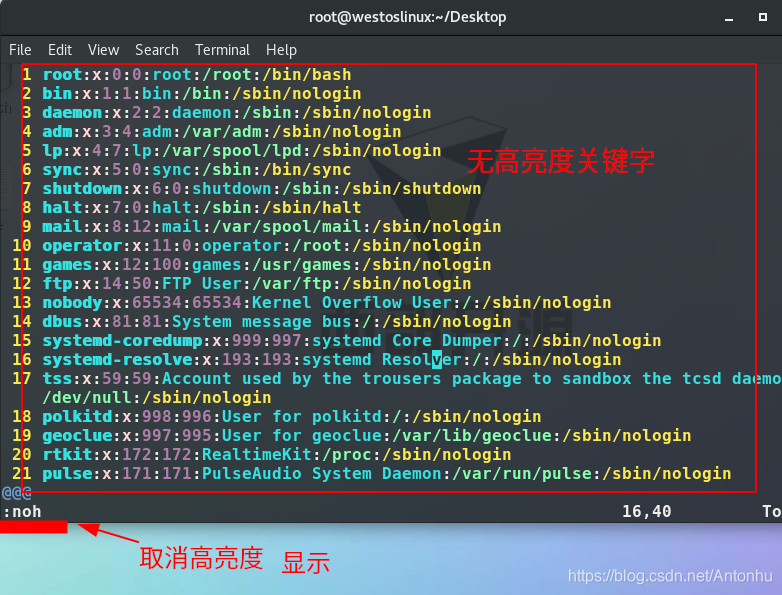
Task: Click the lp:x:4:7 line
Action: click(241, 151)
